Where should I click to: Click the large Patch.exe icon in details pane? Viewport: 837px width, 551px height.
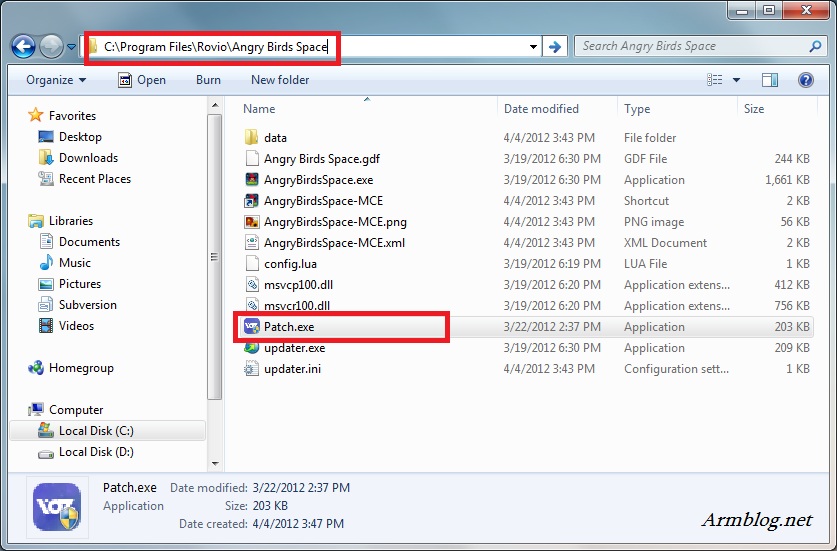tap(57, 507)
